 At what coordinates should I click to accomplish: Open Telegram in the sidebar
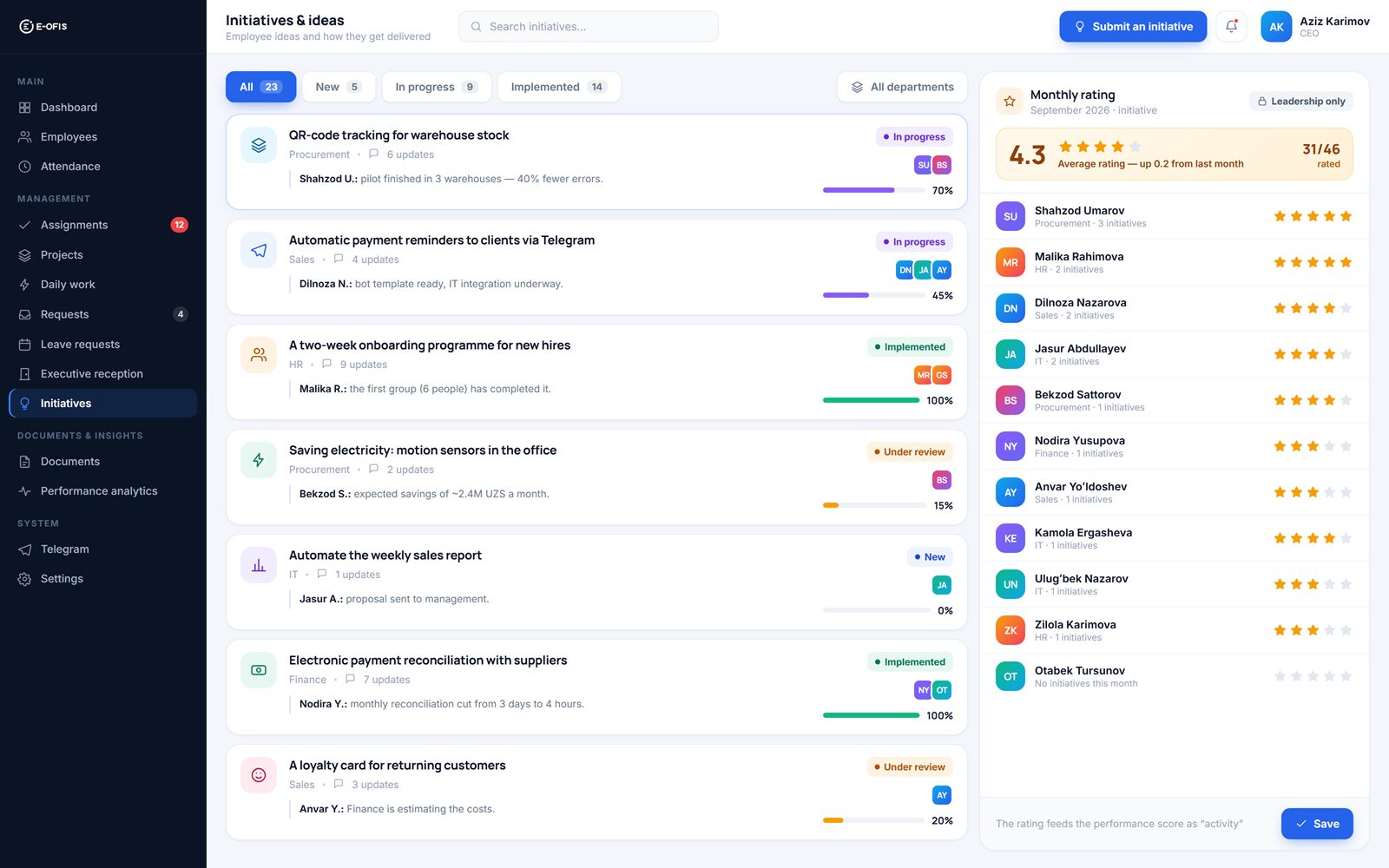(103, 549)
